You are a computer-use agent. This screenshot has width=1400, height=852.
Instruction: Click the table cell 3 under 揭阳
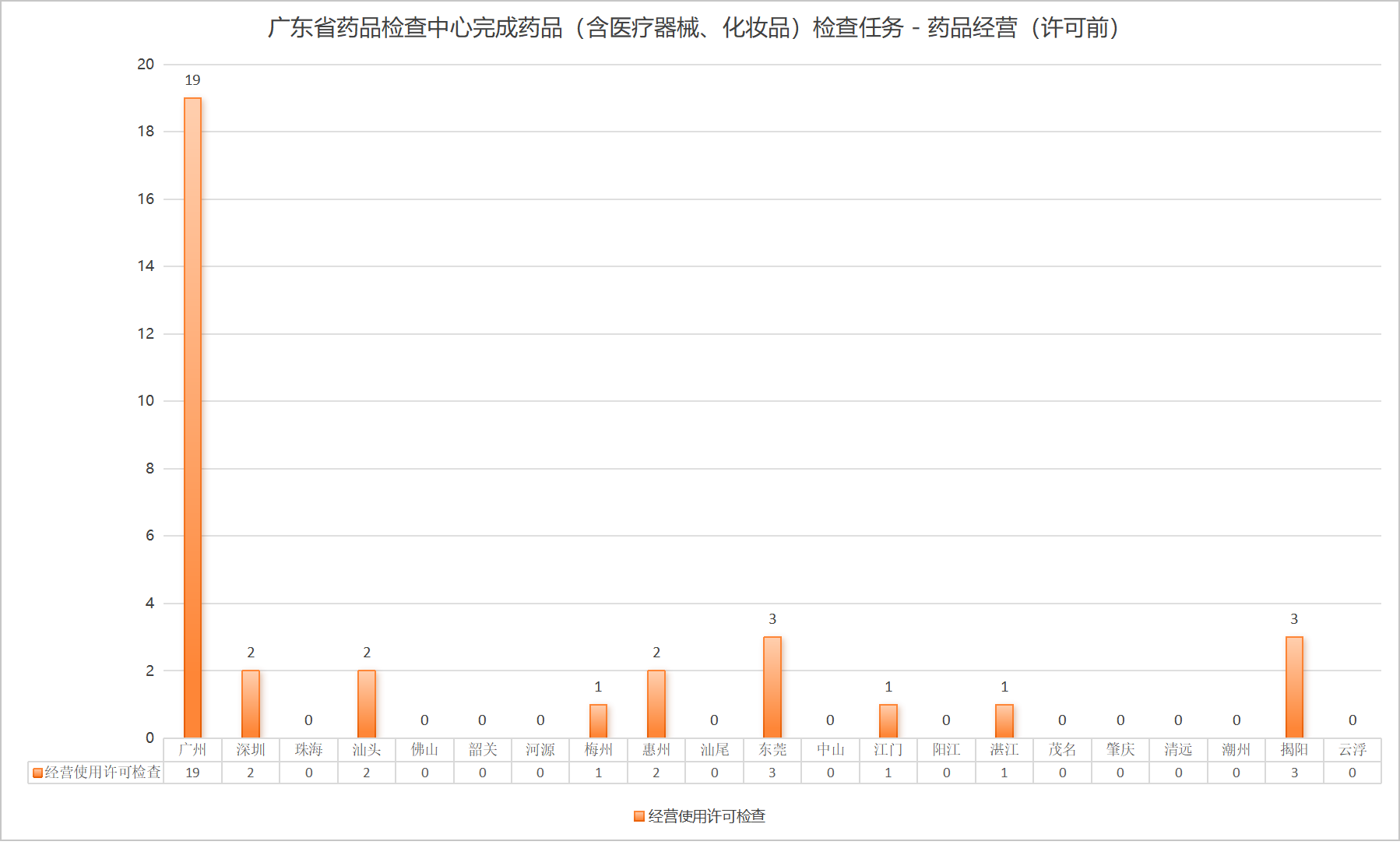coord(1294,773)
